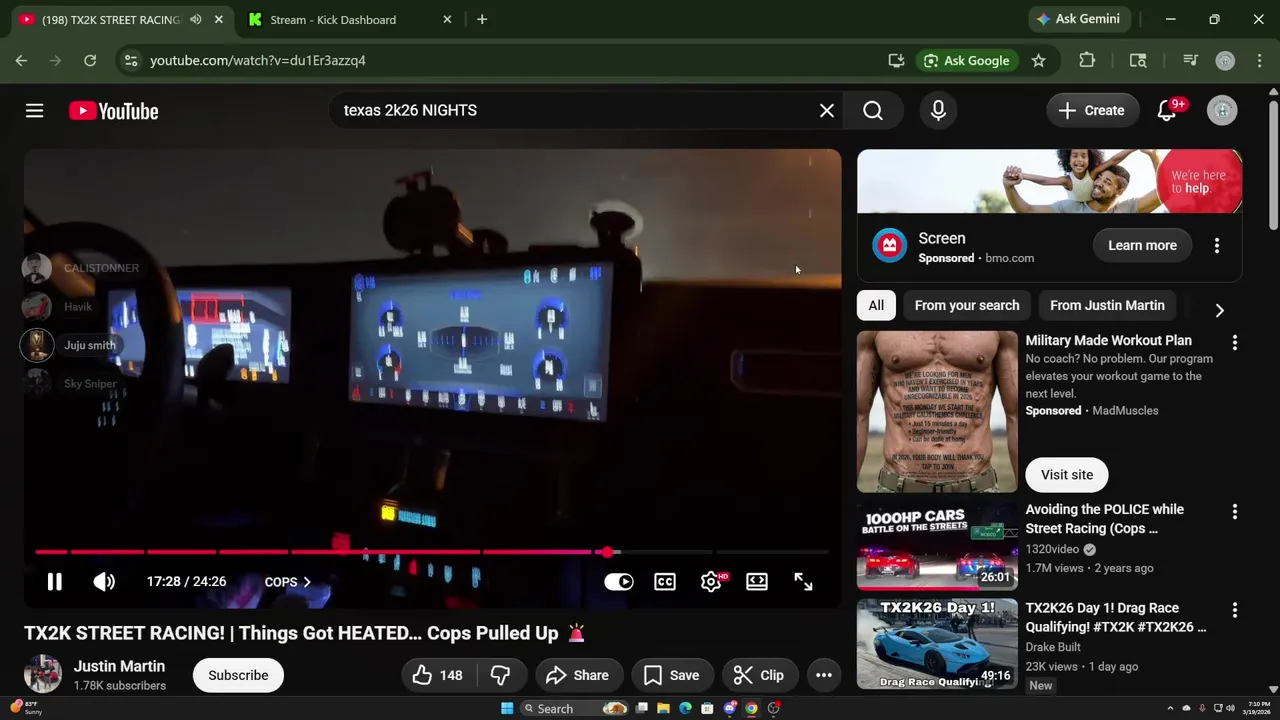Open YouTube notifications bell
Viewport: 1280px width, 720px height.
tap(1167, 111)
